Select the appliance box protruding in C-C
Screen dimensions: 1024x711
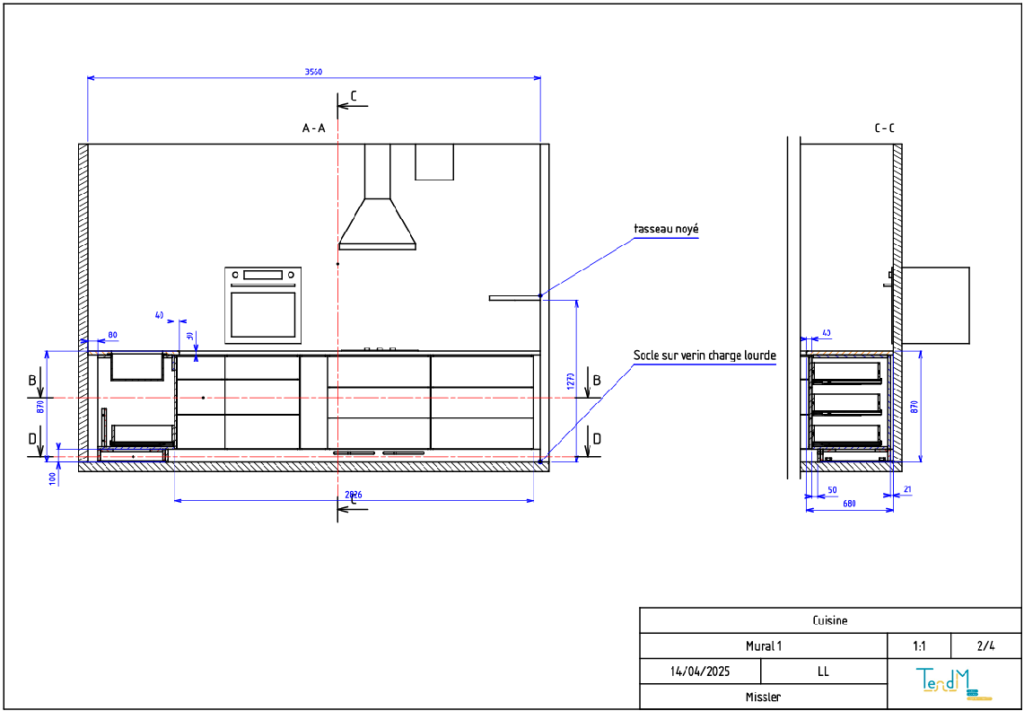[x=936, y=305]
